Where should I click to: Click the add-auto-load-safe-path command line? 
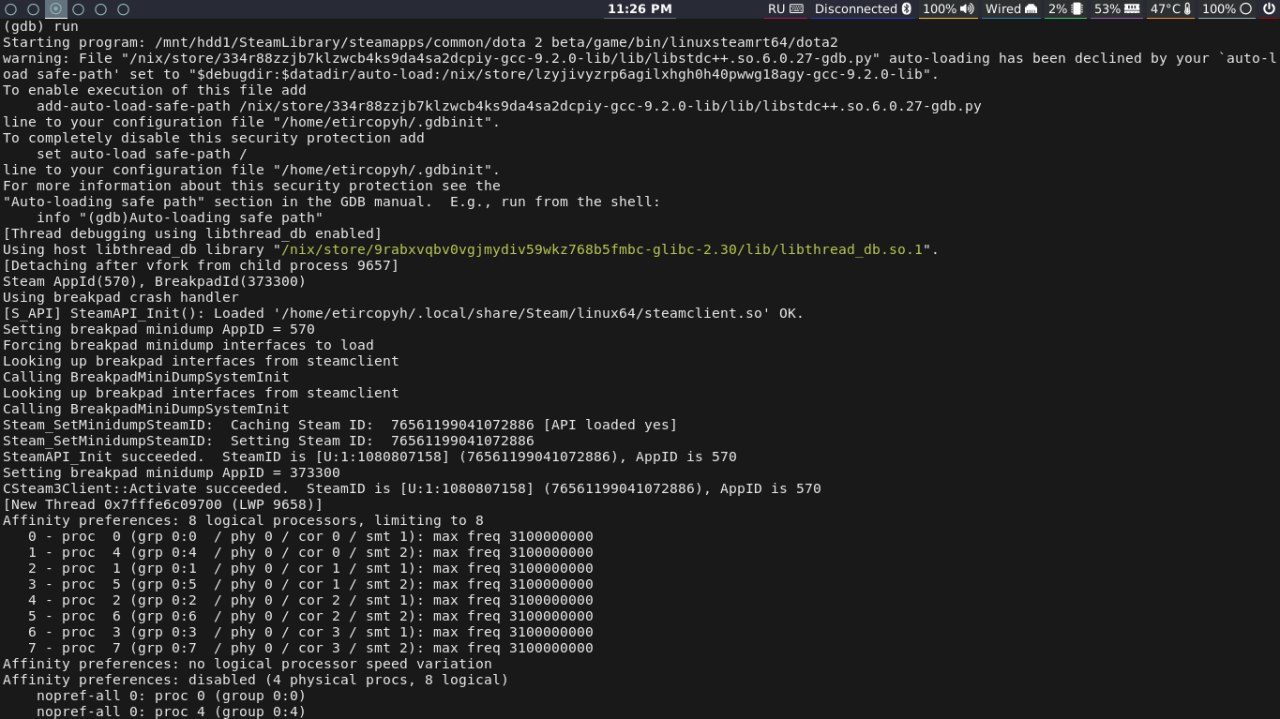pos(509,105)
